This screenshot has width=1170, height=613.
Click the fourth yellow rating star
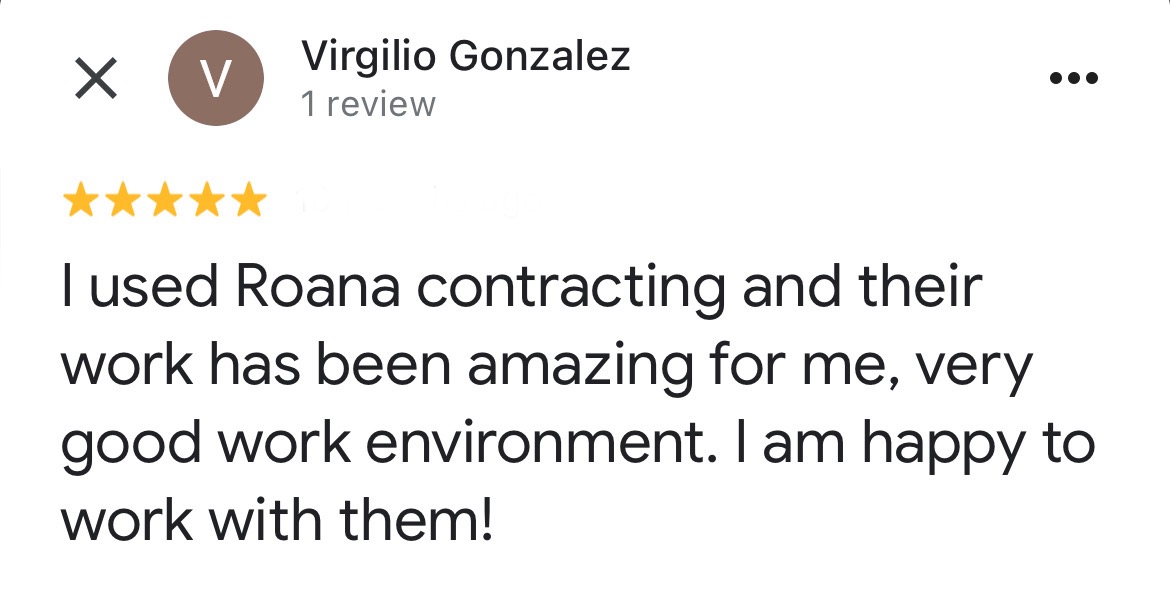[207, 202]
